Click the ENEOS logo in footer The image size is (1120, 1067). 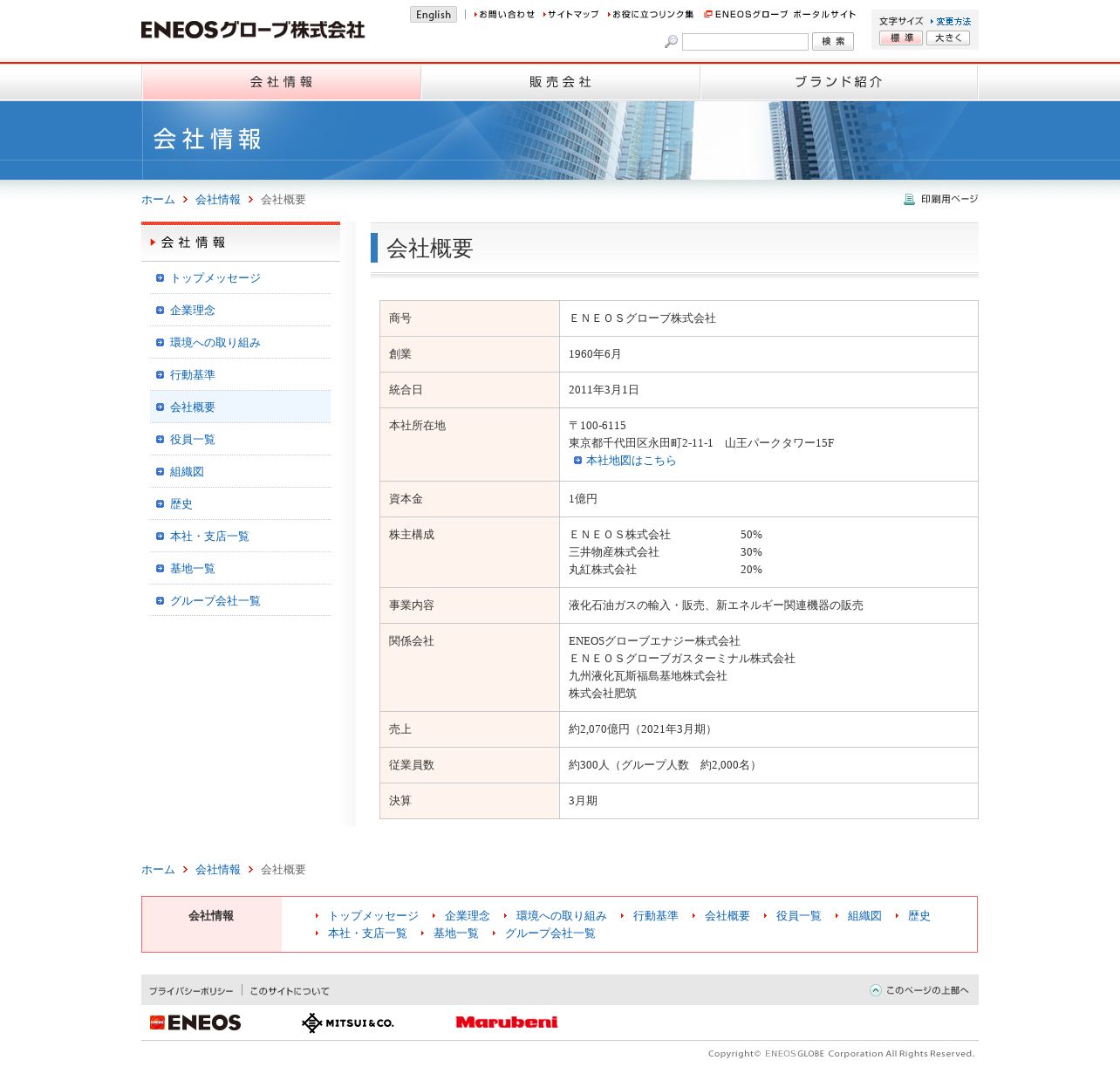pos(195,1023)
